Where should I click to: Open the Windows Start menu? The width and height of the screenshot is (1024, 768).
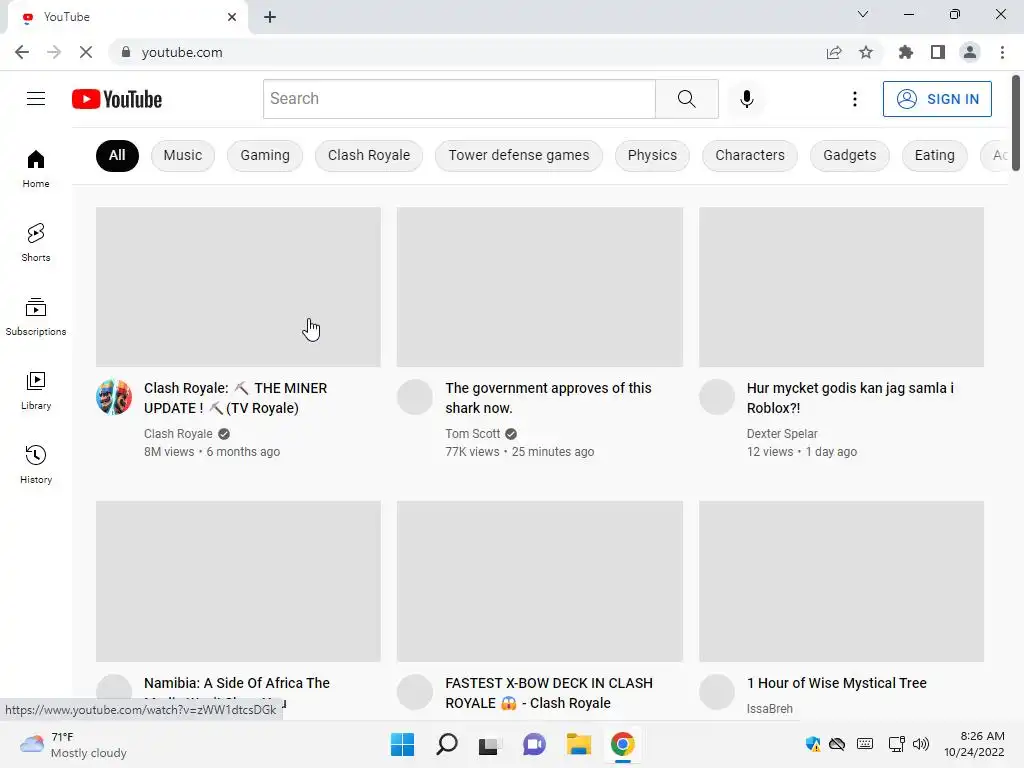click(x=402, y=744)
